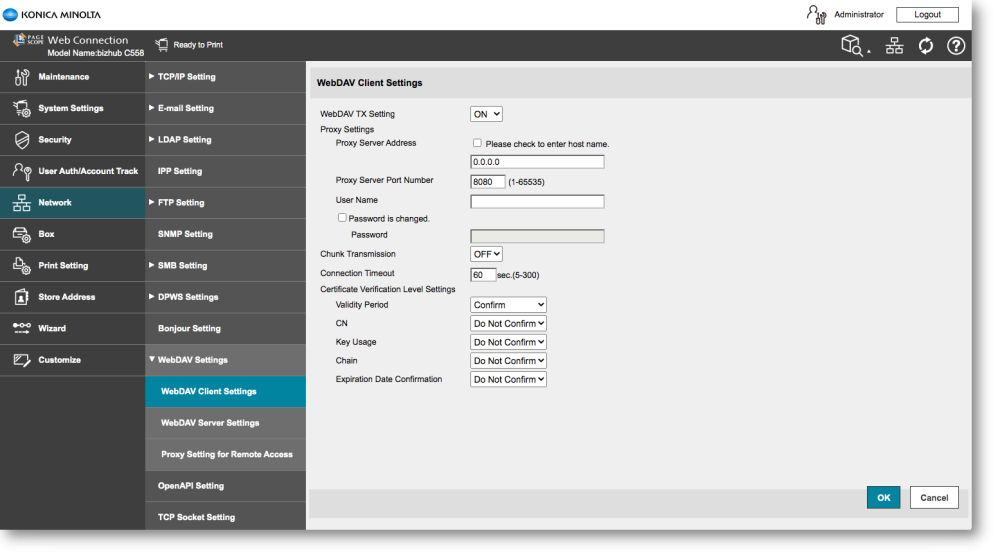Image resolution: width=1000 pixels, height=558 pixels.
Task: Open the Chain verification dropdown
Action: pos(508,361)
